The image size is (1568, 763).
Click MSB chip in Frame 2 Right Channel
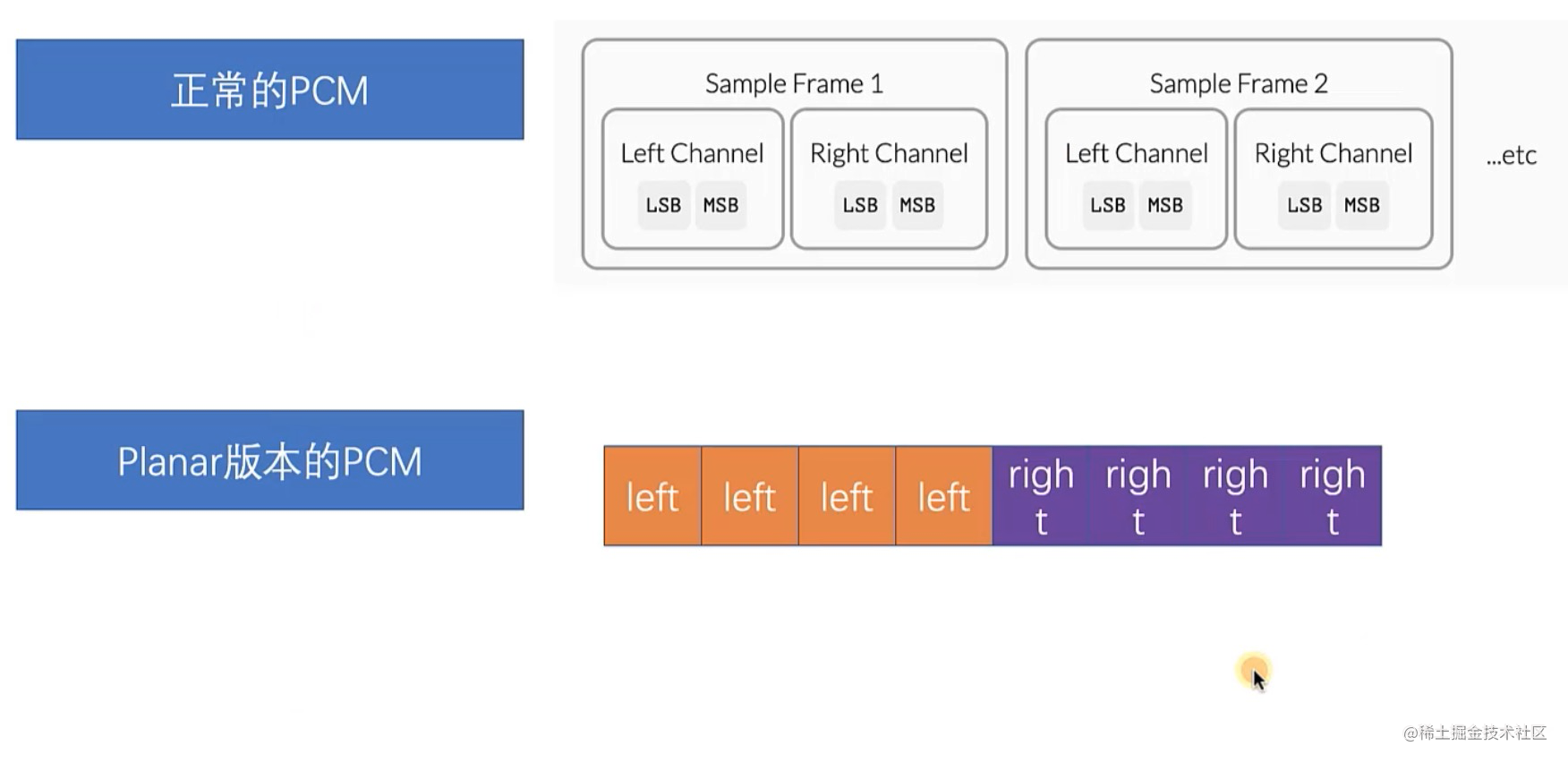click(1362, 205)
